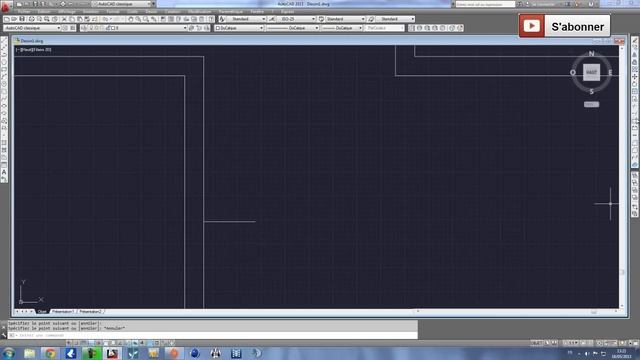Open the Affichage menu
Viewport: 640px width, 360px height.
coord(67,11)
